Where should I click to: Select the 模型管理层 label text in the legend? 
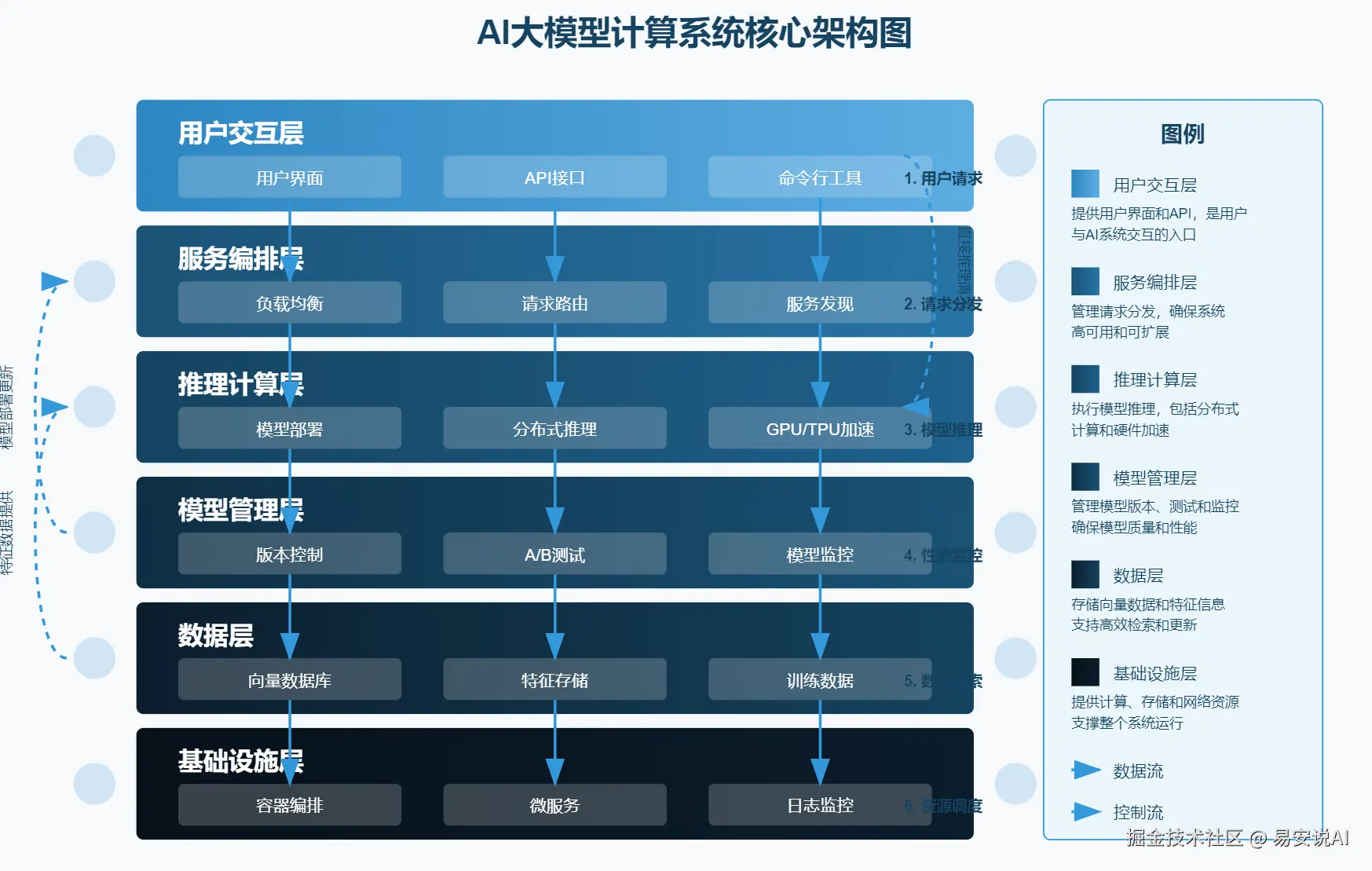[x=1155, y=478]
